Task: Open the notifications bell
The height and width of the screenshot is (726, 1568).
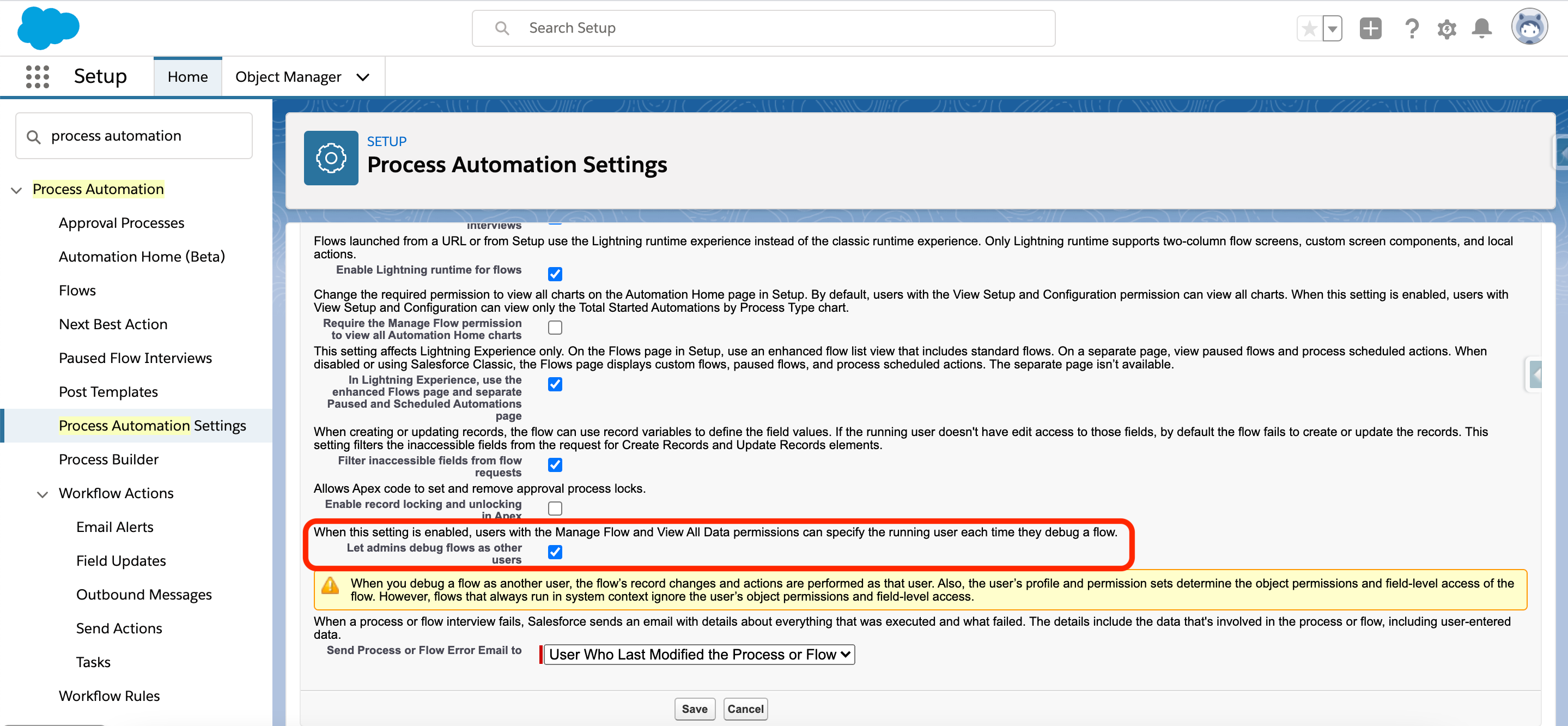Action: click(x=1481, y=29)
